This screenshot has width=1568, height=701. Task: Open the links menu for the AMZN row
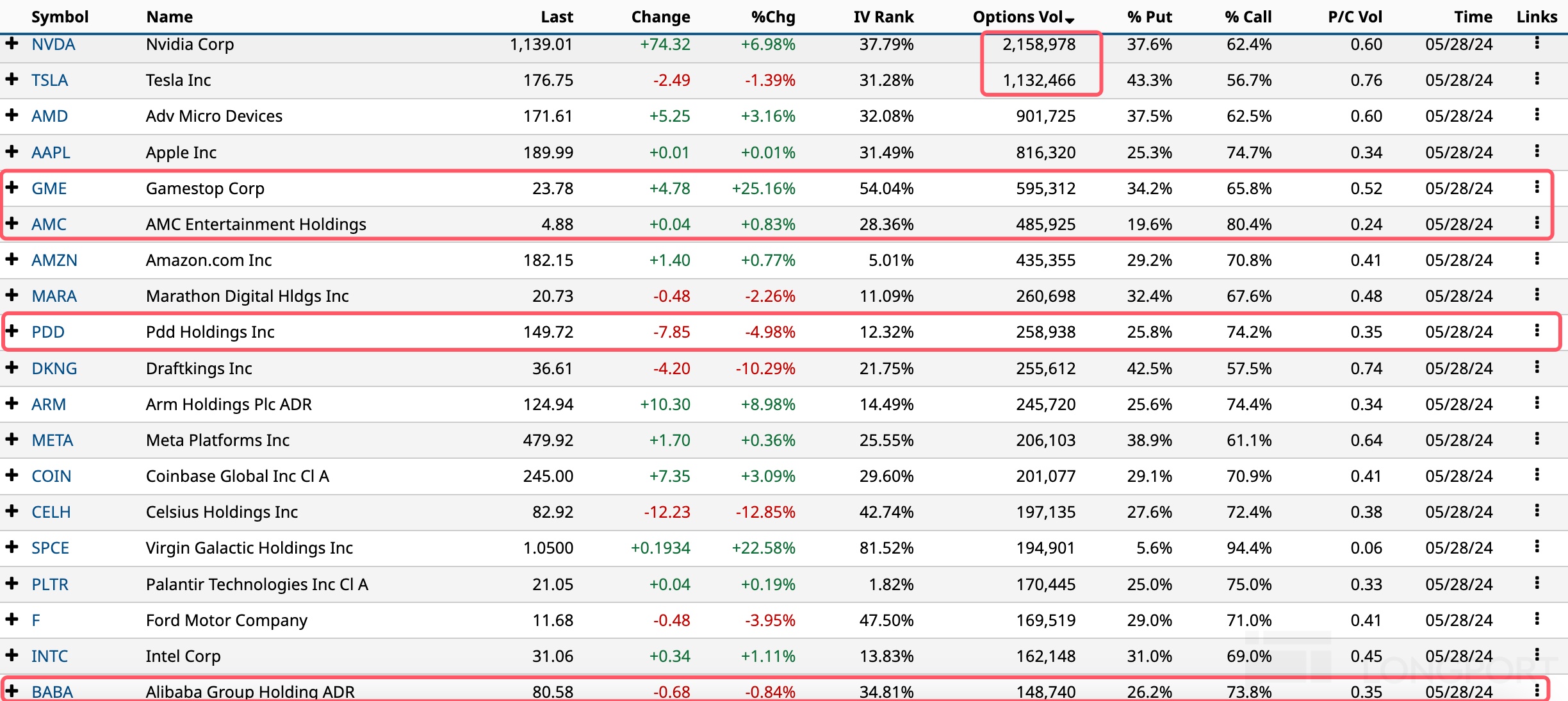(1537, 259)
